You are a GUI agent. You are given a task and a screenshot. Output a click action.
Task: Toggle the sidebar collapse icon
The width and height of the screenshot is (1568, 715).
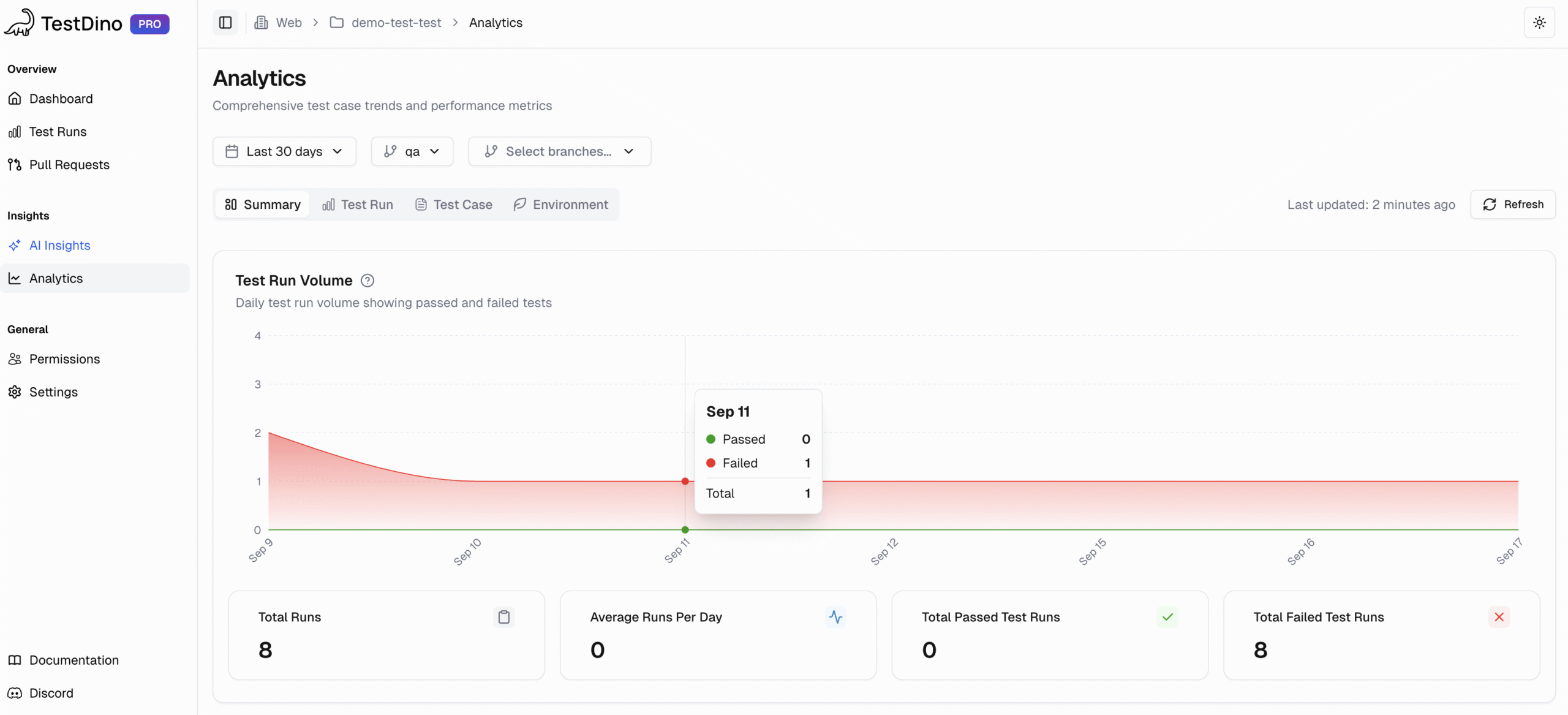pos(225,22)
